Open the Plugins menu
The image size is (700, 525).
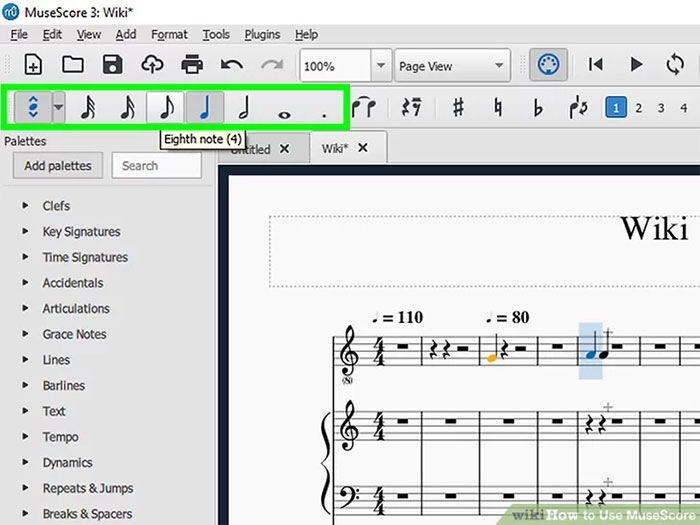pyautogui.click(x=262, y=34)
